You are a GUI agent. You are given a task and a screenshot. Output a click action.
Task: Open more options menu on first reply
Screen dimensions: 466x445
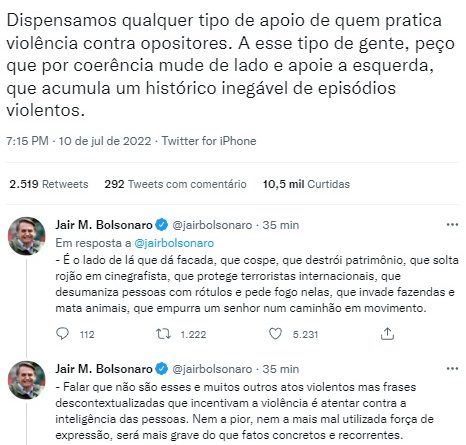click(452, 225)
